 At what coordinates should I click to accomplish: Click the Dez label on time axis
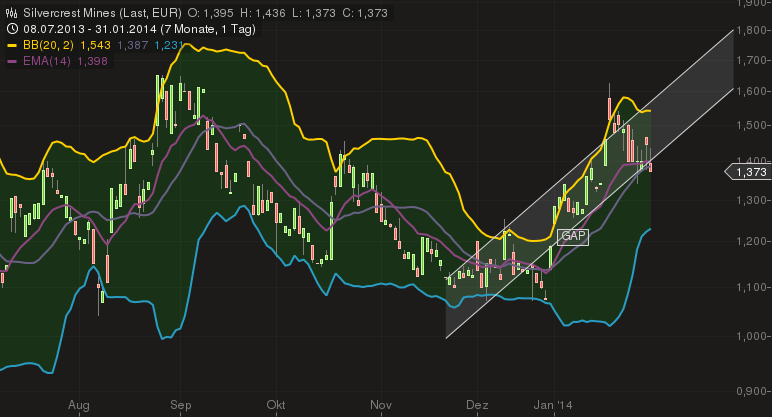click(476, 406)
